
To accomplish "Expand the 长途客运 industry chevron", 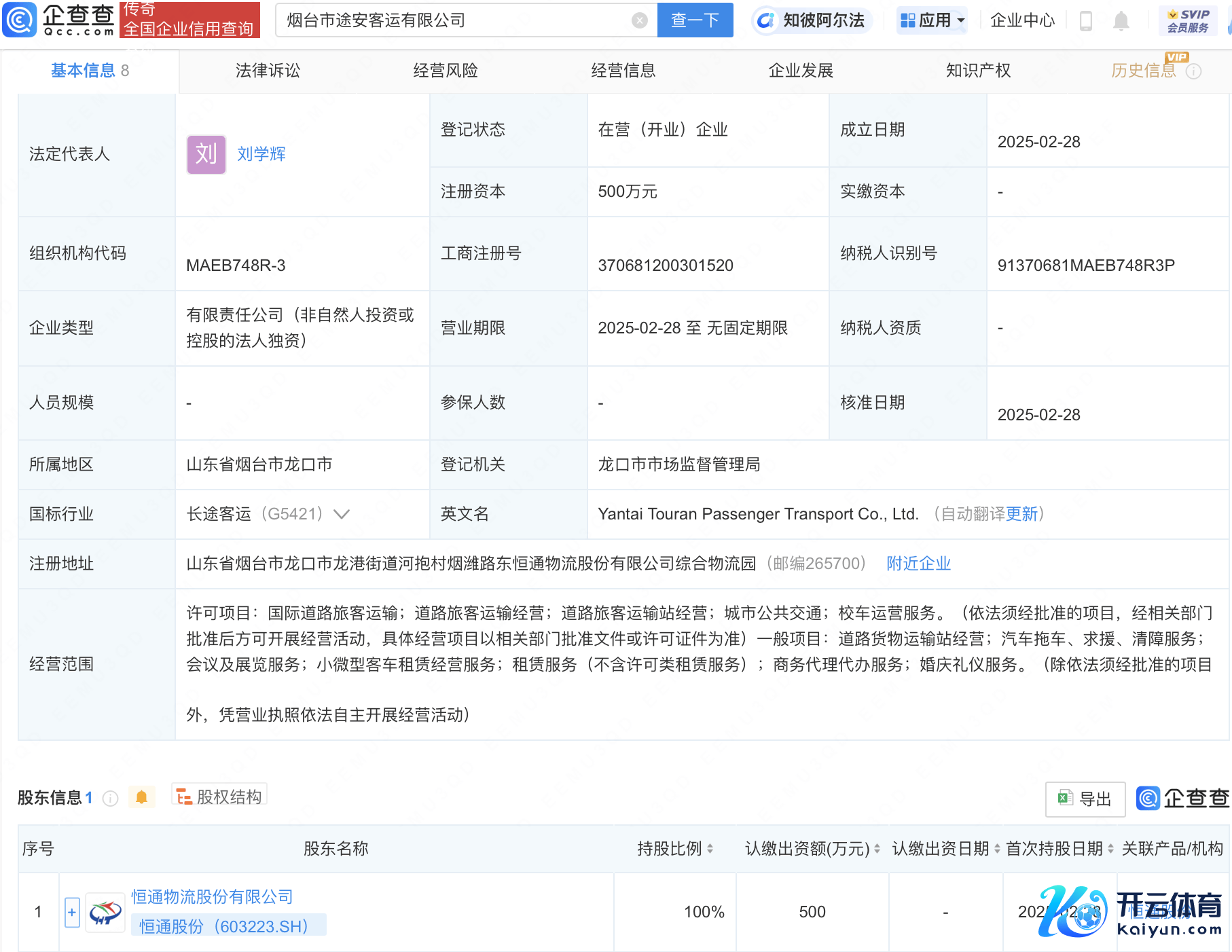I will point(342,514).
